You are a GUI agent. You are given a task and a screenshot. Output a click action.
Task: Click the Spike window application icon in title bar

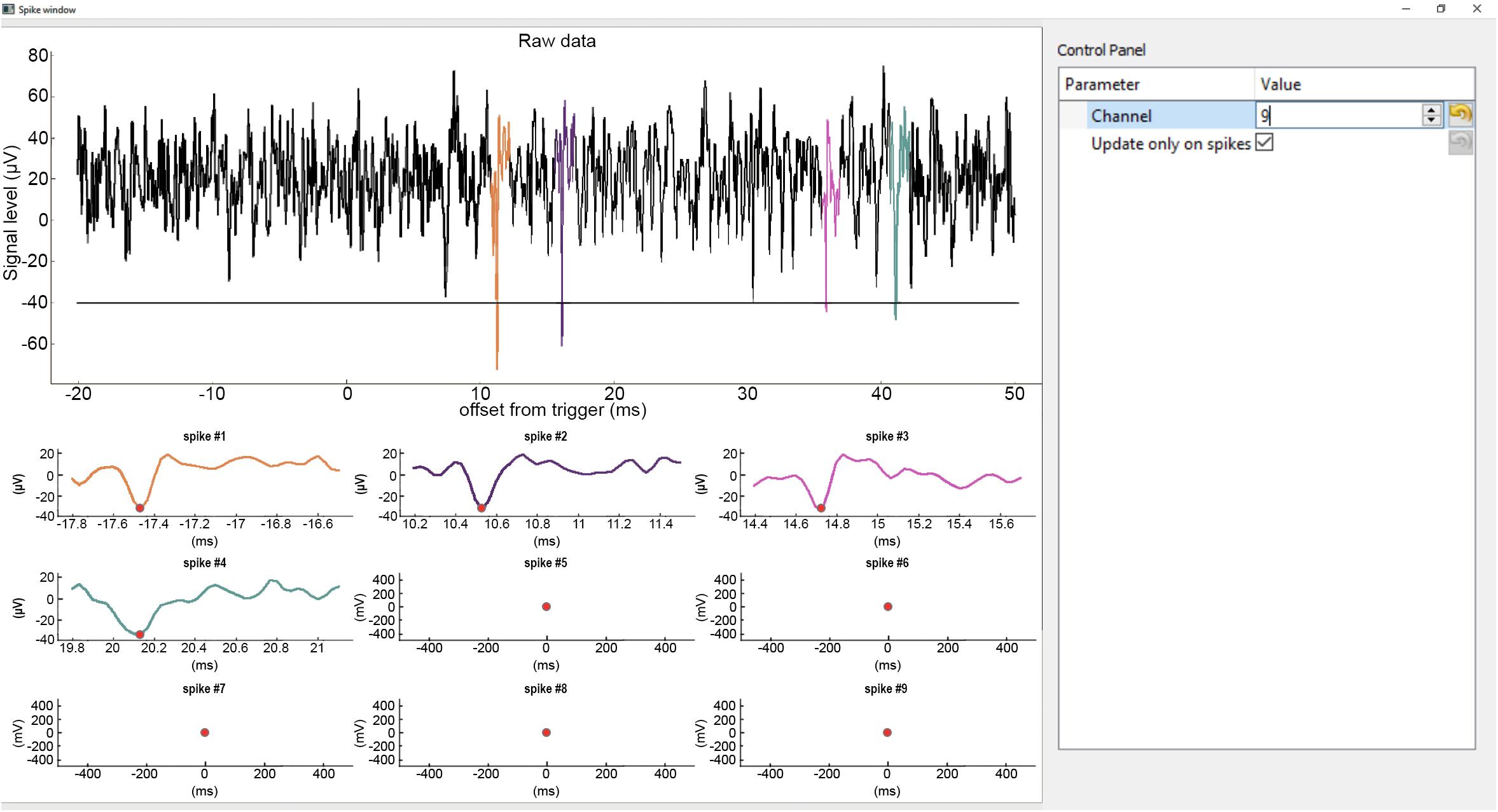[x=8, y=9]
